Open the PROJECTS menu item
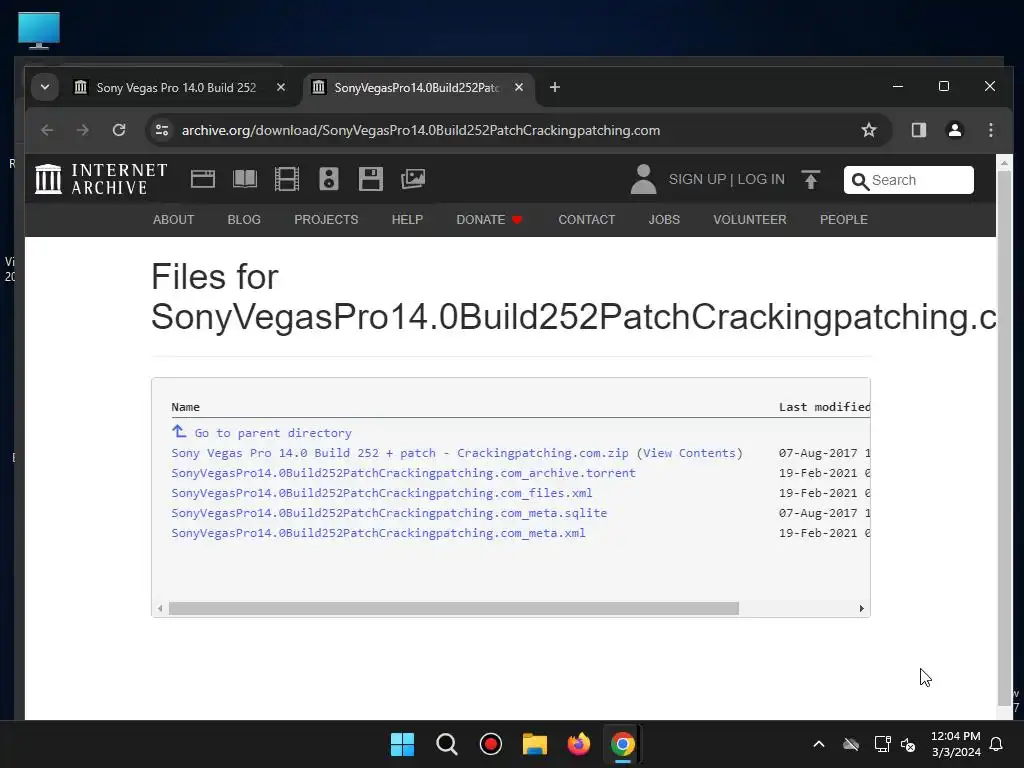The height and width of the screenshot is (768, 1024). point(326,219)
